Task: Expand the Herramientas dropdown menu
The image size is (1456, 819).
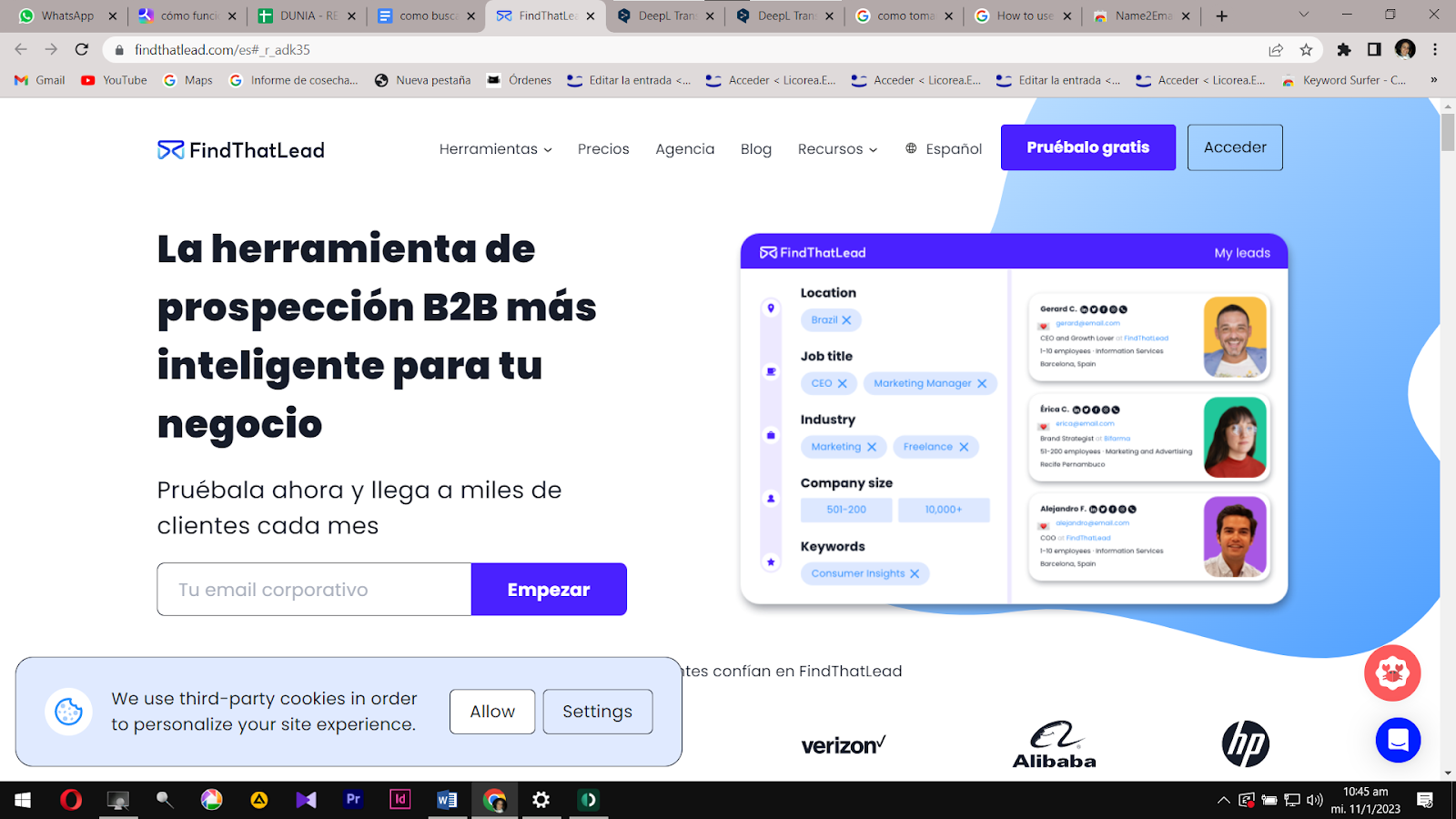Action: [496, 149]
